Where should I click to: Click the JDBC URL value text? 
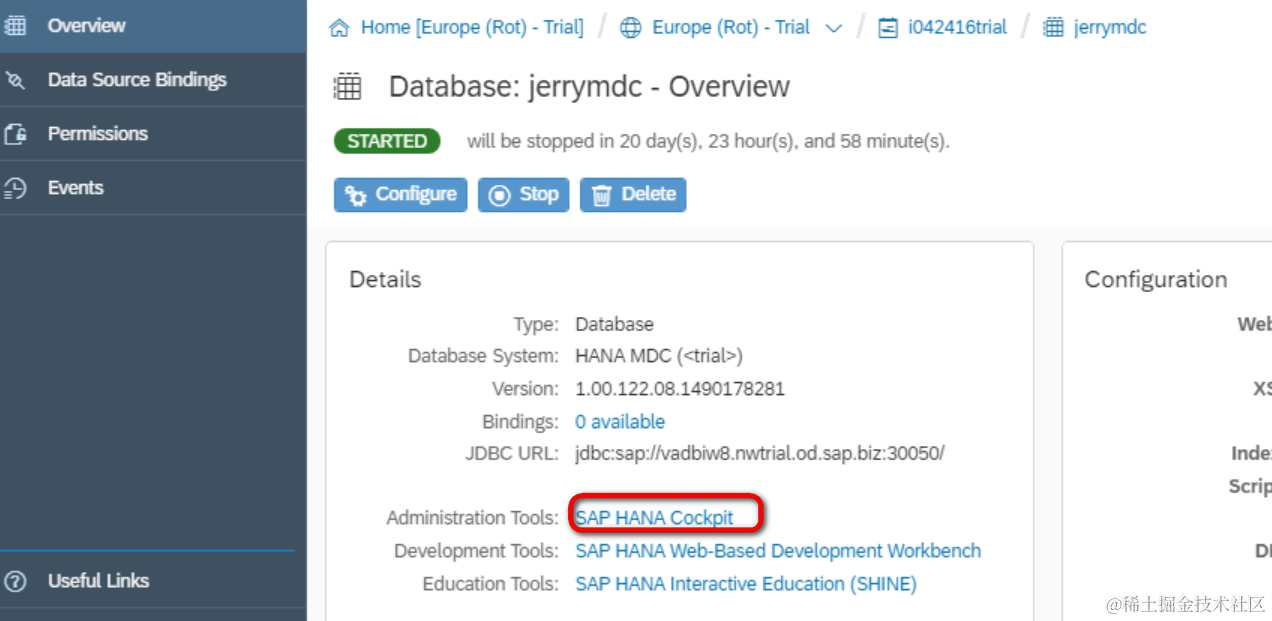click(x=760, y=454)
